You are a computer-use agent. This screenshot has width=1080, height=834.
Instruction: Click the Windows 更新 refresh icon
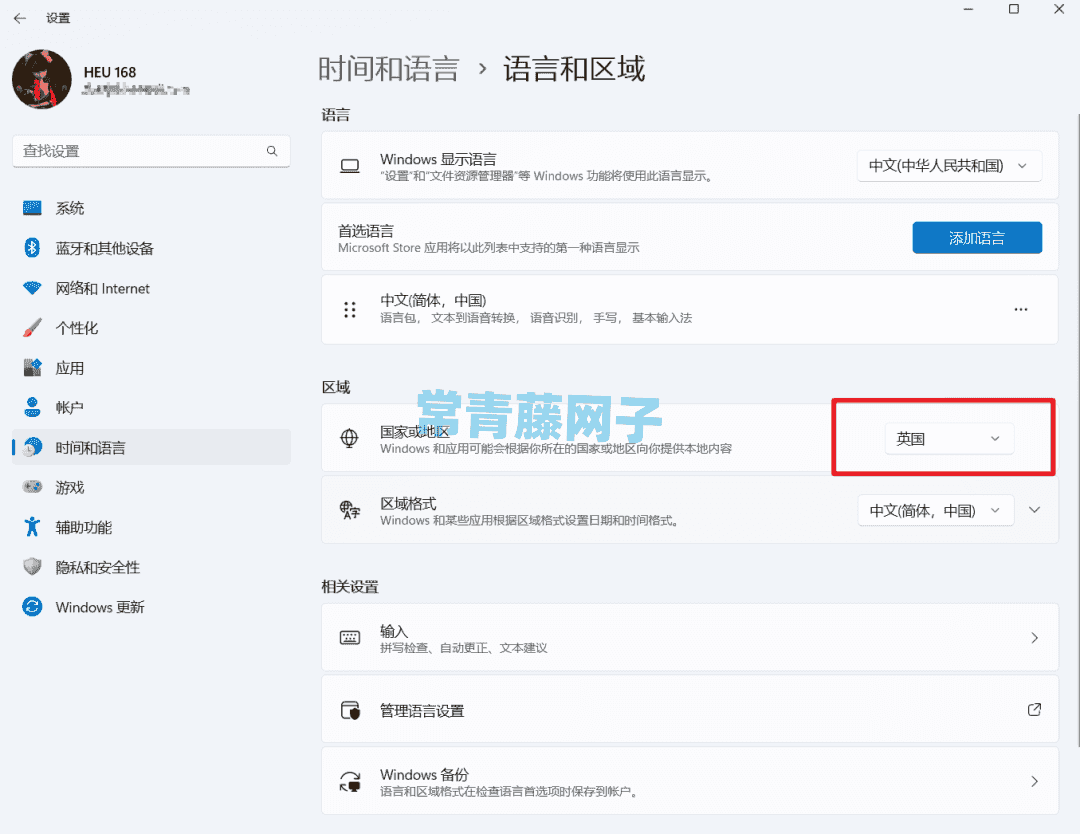32,607
